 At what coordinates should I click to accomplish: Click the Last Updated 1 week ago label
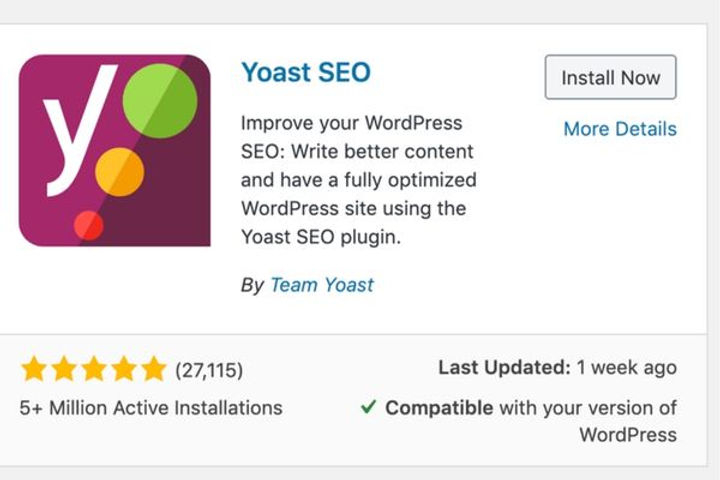tap(557, 367)
